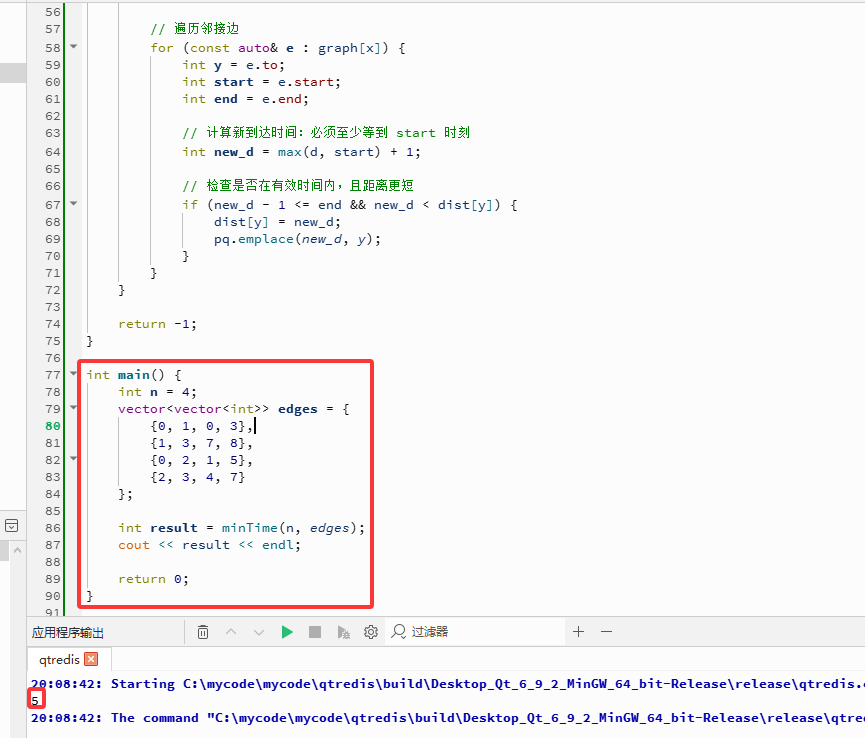Click line number 86 in gutter
This screenshot has height=738, width=865.
(53, 528)
